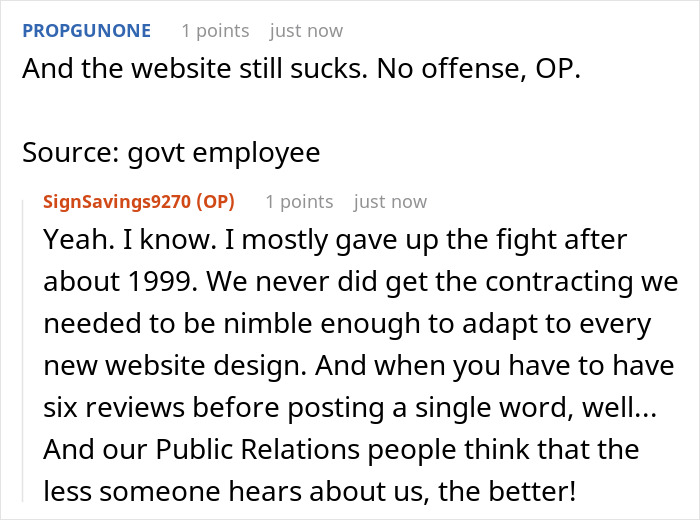Click the points score beside SignSavings9270
Viewport: 700px width, 520px height.
pyautogui.click(x=296, y=202)
